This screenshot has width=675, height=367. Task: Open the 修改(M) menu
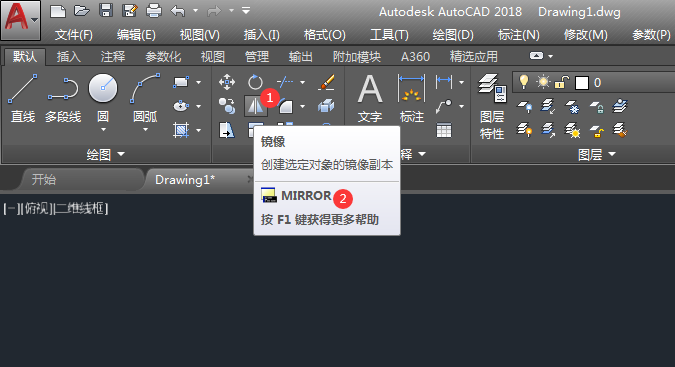pyautogui.click(x=585, y=35)
